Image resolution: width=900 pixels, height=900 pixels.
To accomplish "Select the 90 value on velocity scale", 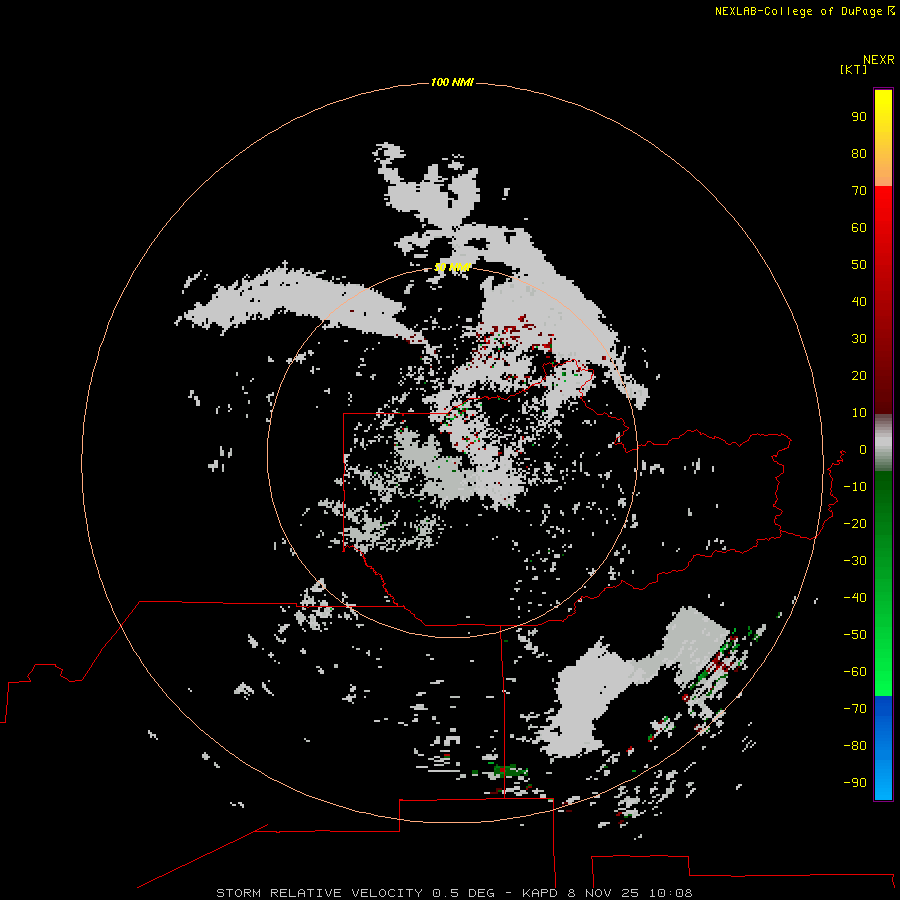I will [x=859, y=117].
